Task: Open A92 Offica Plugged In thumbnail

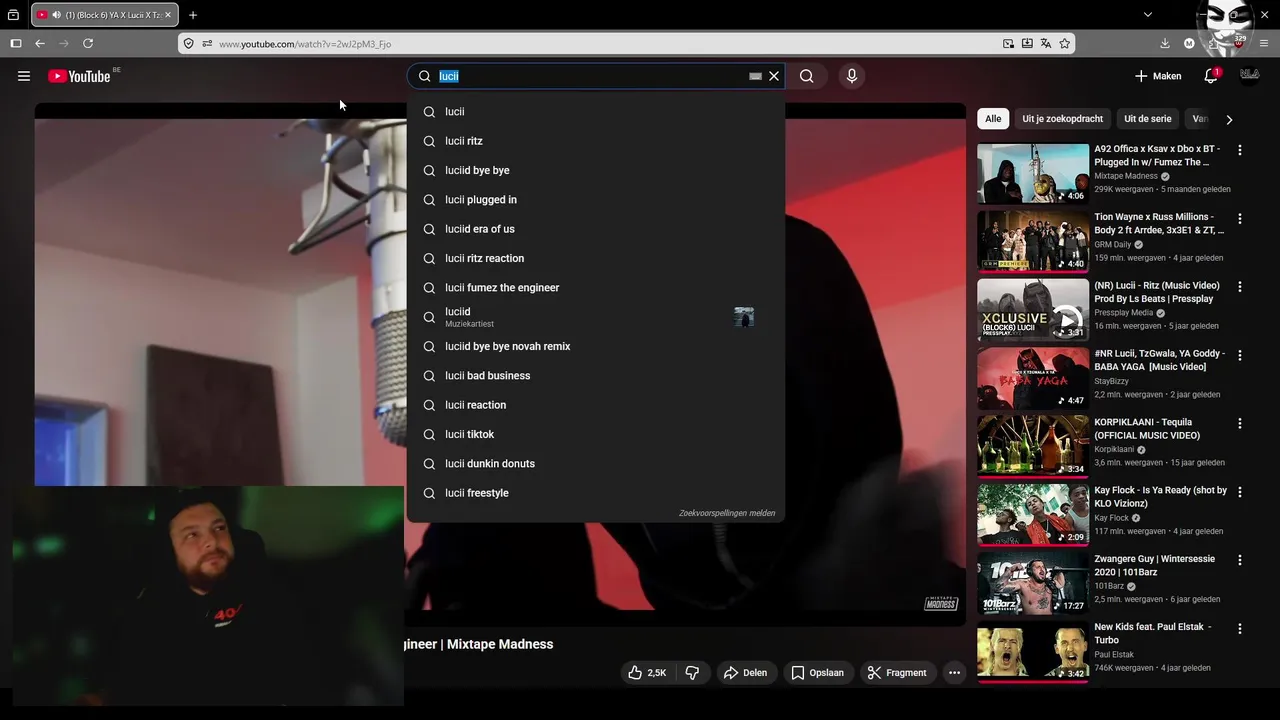Action: click(1033, 174)
